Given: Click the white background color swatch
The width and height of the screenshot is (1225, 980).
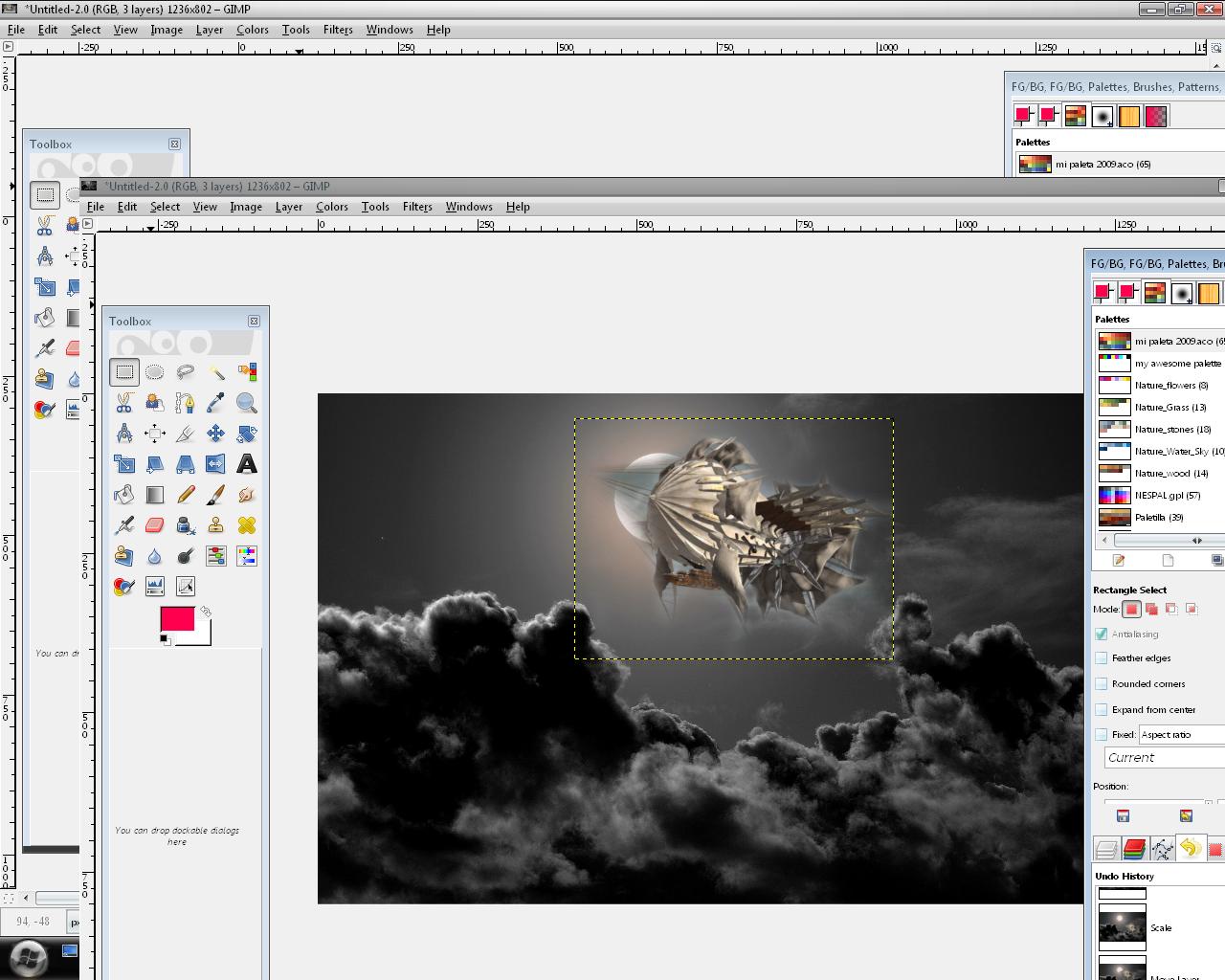Looking at the screenshot, I should (x=201, y=636).
